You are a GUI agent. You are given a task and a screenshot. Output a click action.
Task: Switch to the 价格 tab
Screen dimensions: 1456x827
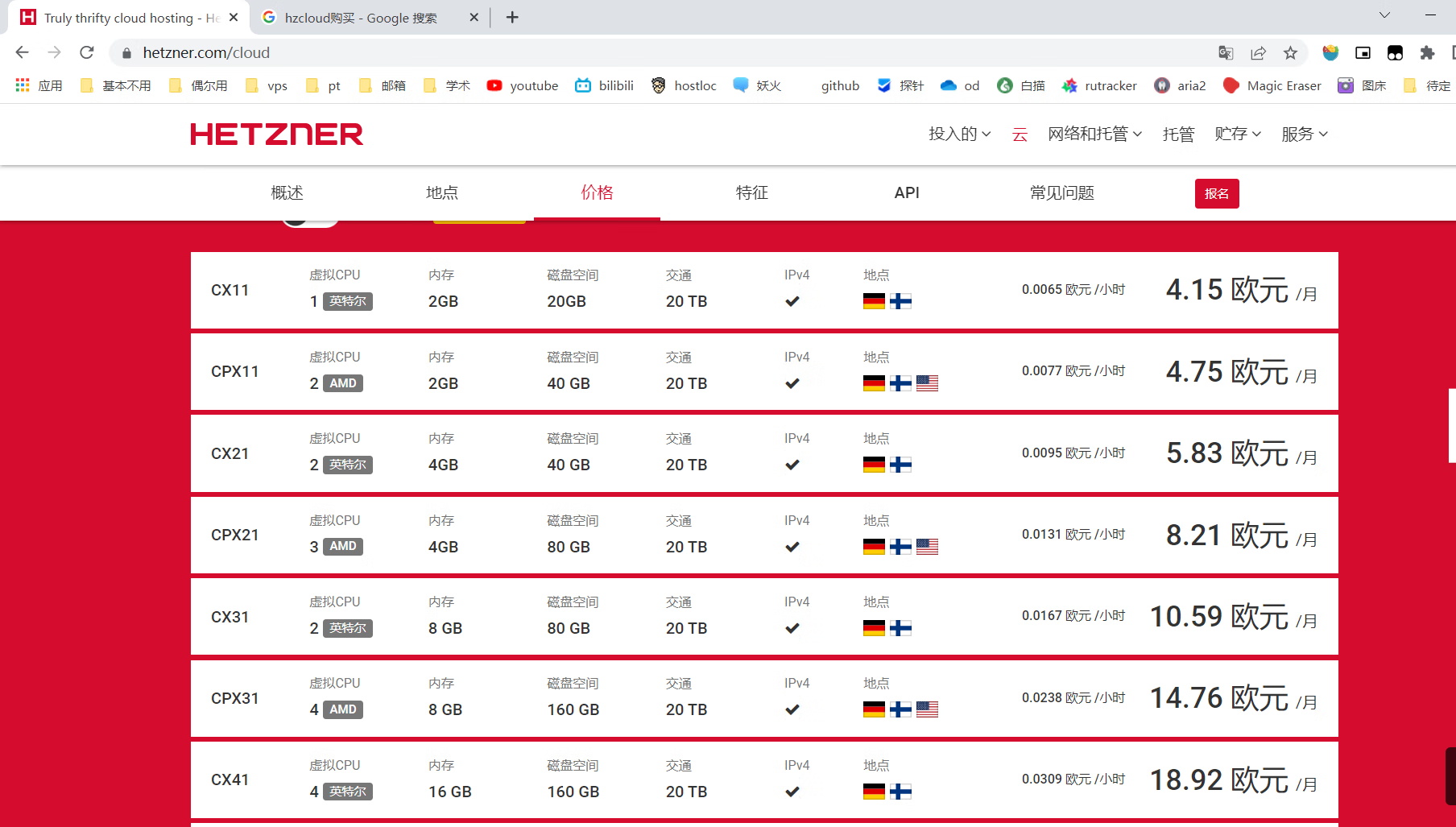click(x=597, y=192)
